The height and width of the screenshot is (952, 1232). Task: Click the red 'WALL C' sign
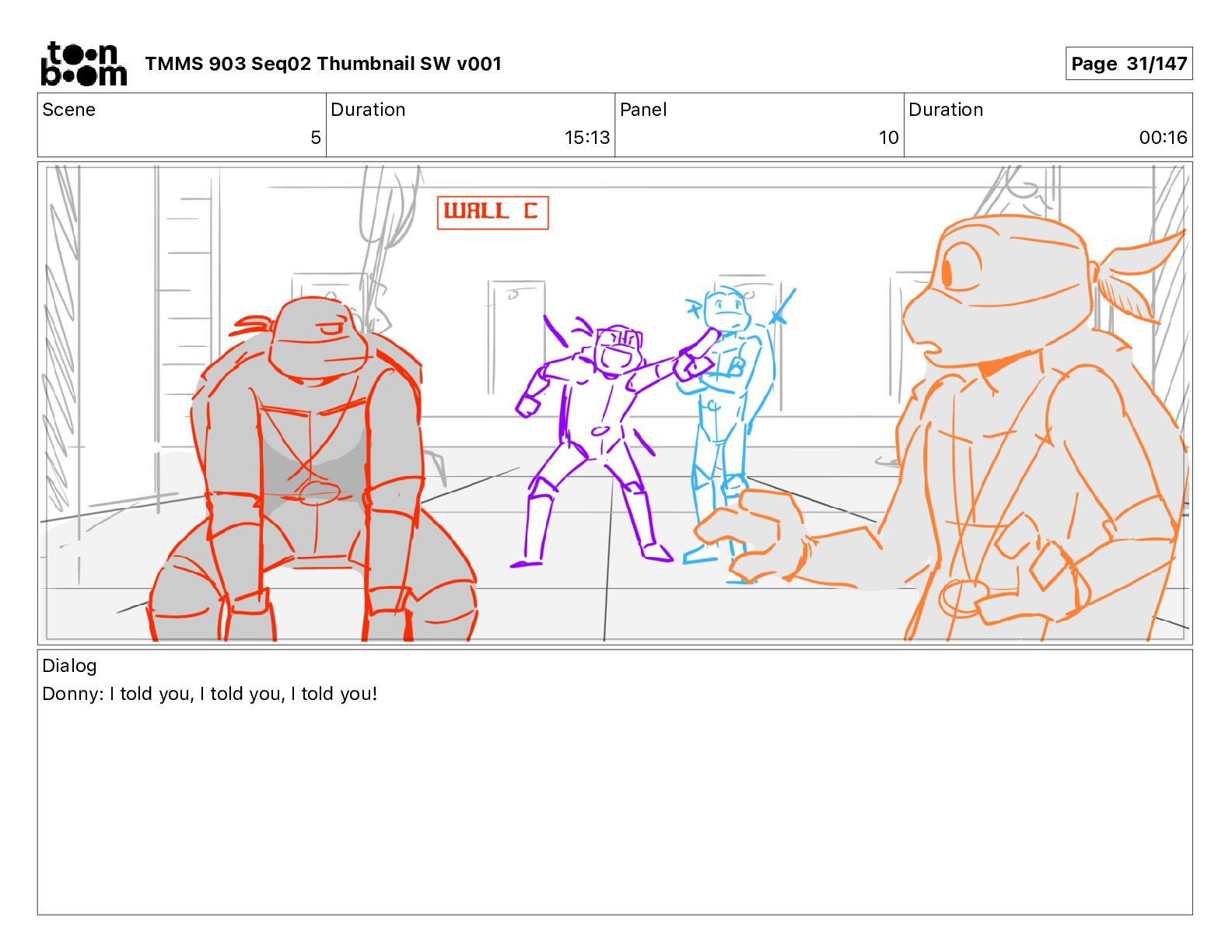(x=493, y=212)
